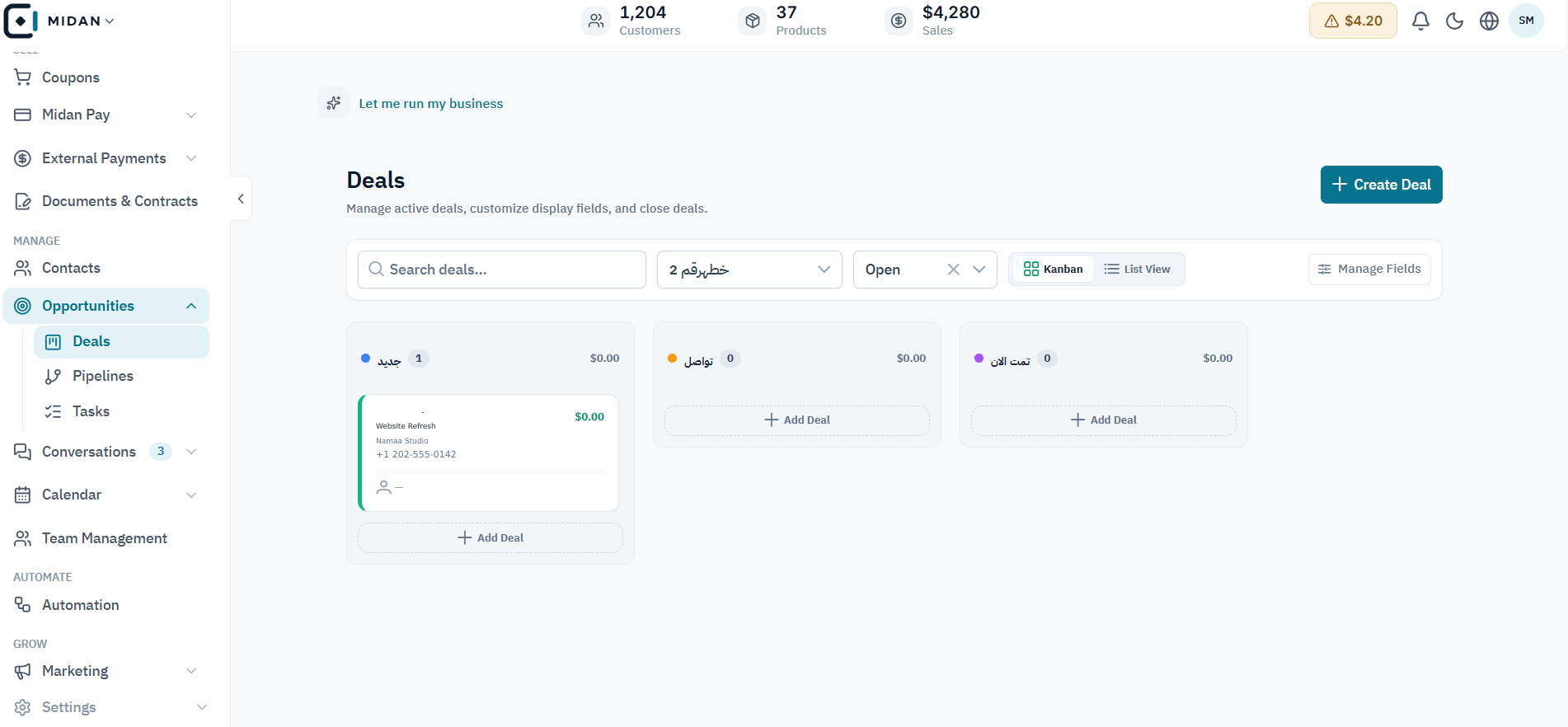Expand the Open status dropdown arrow
Screen dimensions: 1568x727
pos(979,270)
